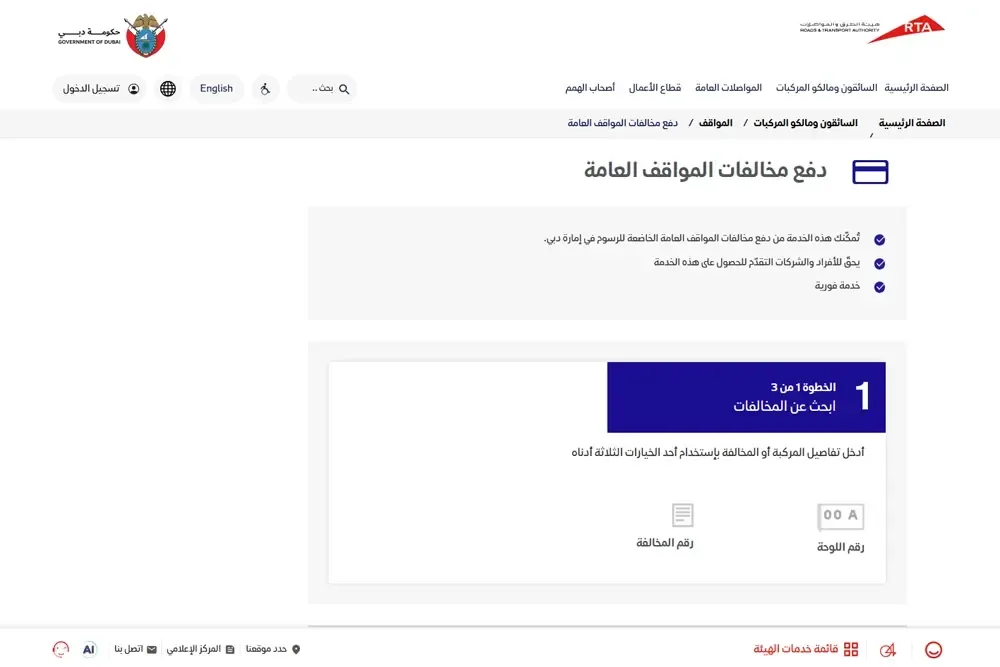Click the globe language icon
Screen dimensions: 1000x667
tap(167, 88)
